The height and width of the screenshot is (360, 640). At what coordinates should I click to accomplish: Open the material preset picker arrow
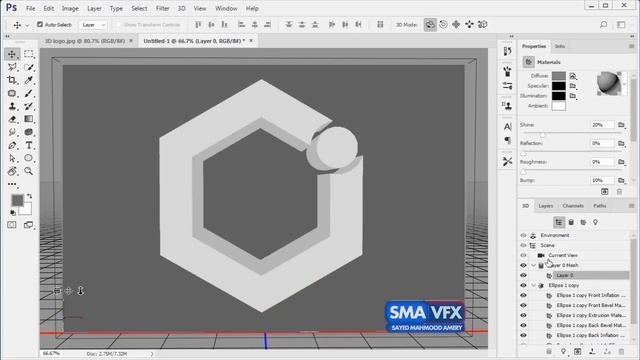624,84
